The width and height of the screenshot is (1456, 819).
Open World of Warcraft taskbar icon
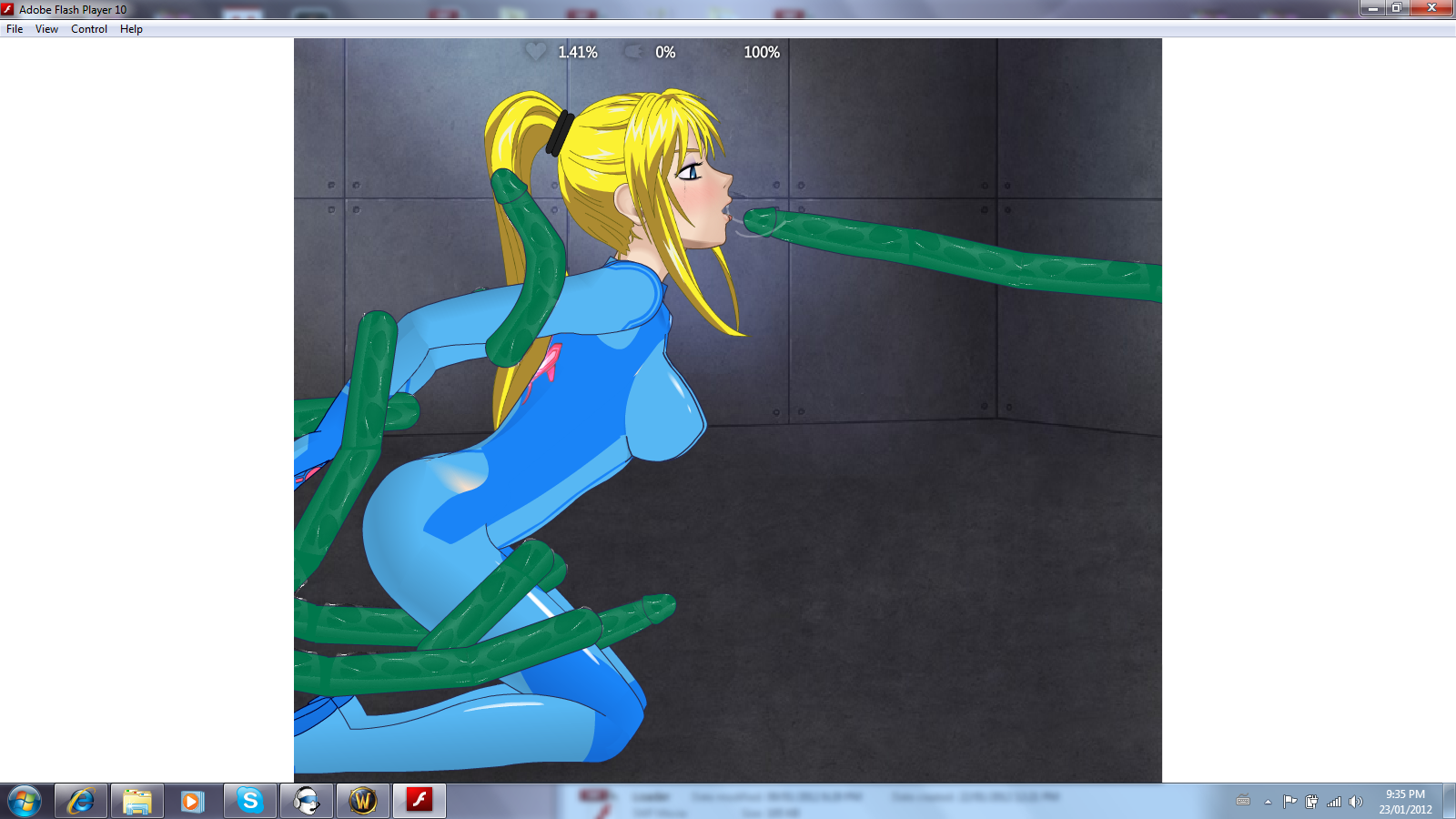[x=363, y=801]
